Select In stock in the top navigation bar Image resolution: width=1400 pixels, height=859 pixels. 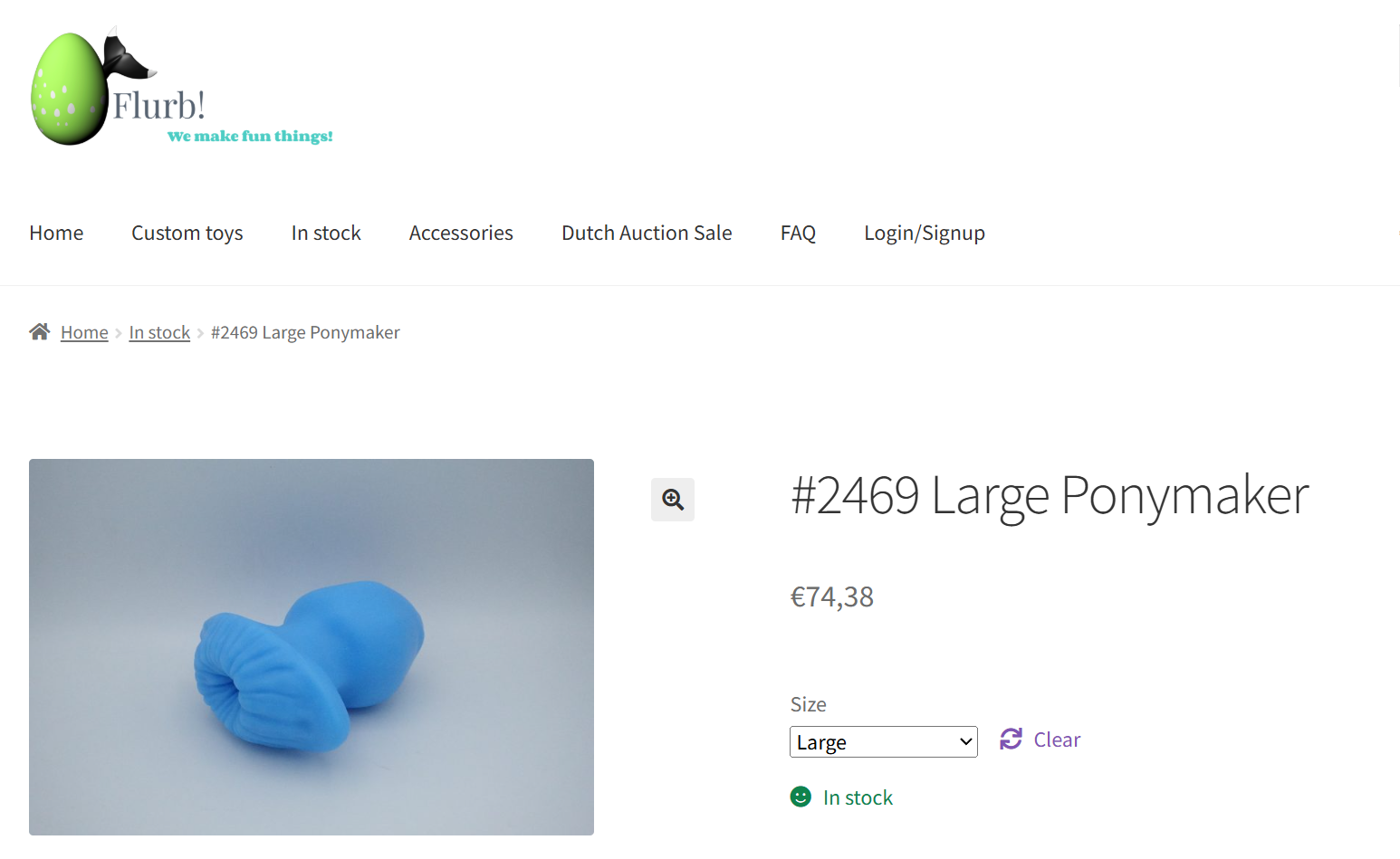pos(326,233)
